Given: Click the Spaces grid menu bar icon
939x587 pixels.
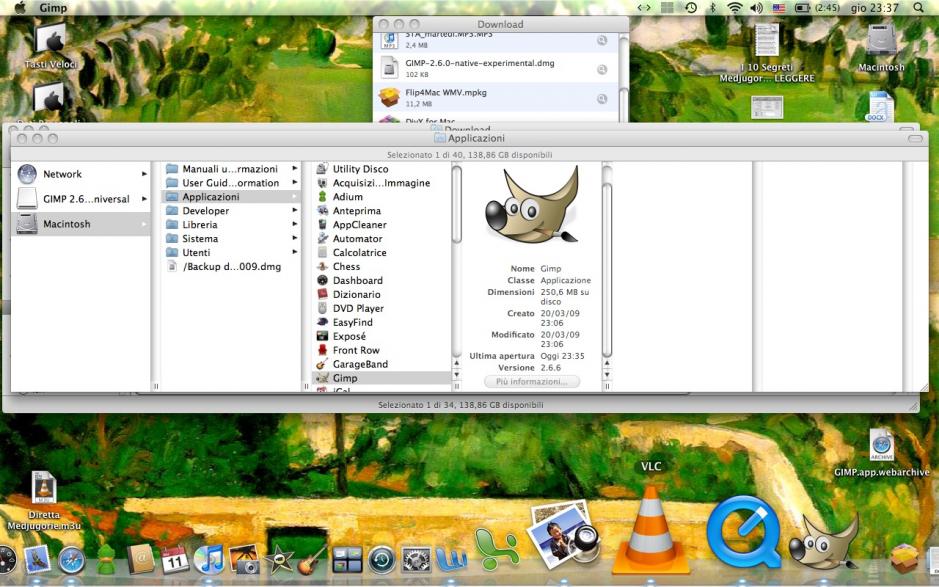Looking at the screenshot, I should click(668, 8).
